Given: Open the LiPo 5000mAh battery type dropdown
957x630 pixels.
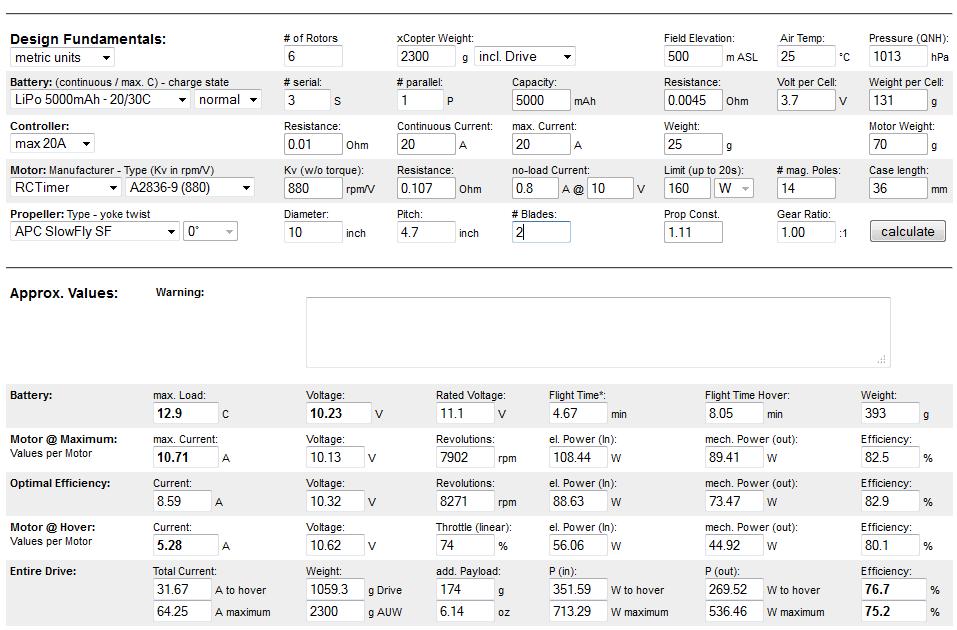Looking at the screenshot, I should [x=100, y=100].
